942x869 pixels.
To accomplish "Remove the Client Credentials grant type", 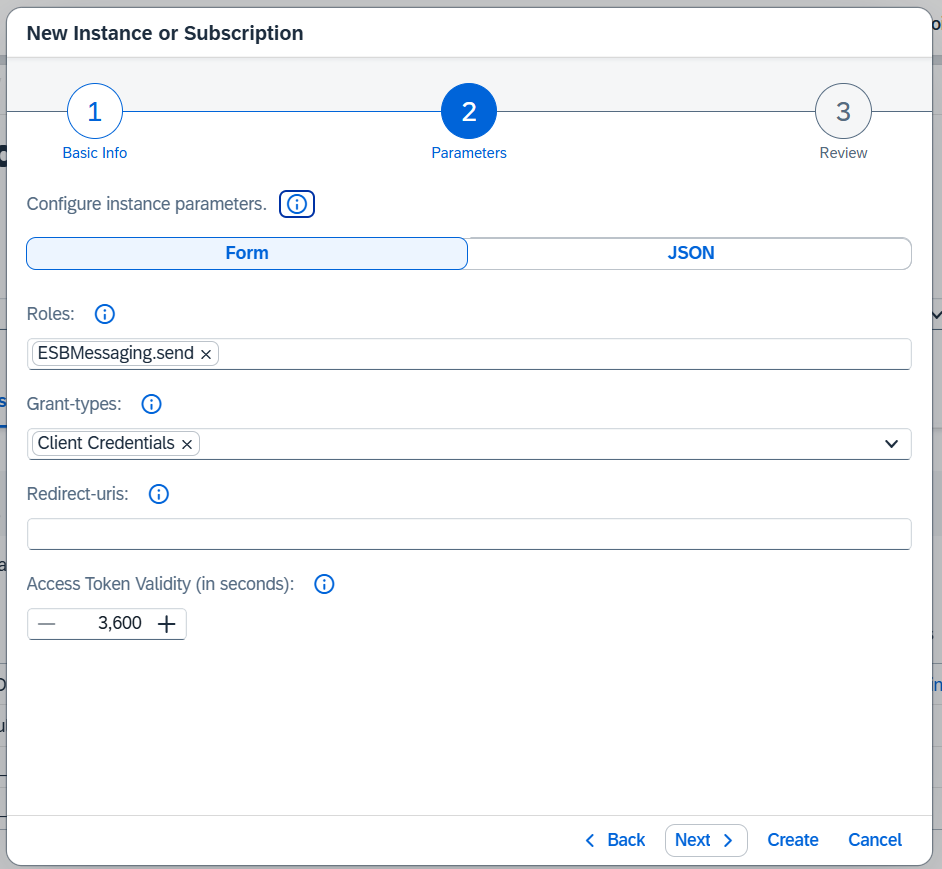I will 187,444.
